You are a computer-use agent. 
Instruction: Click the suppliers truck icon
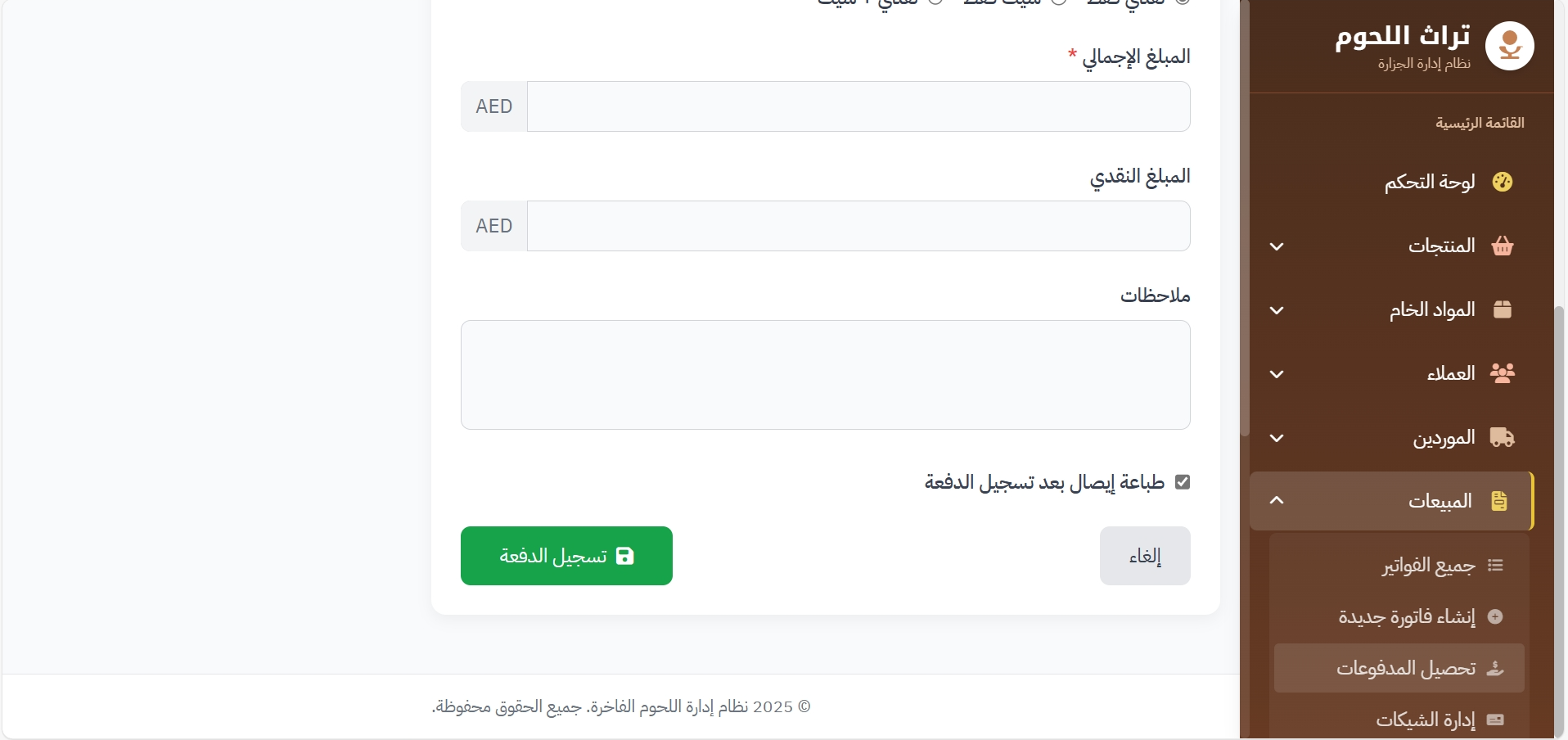click(x=1502, y=437)
